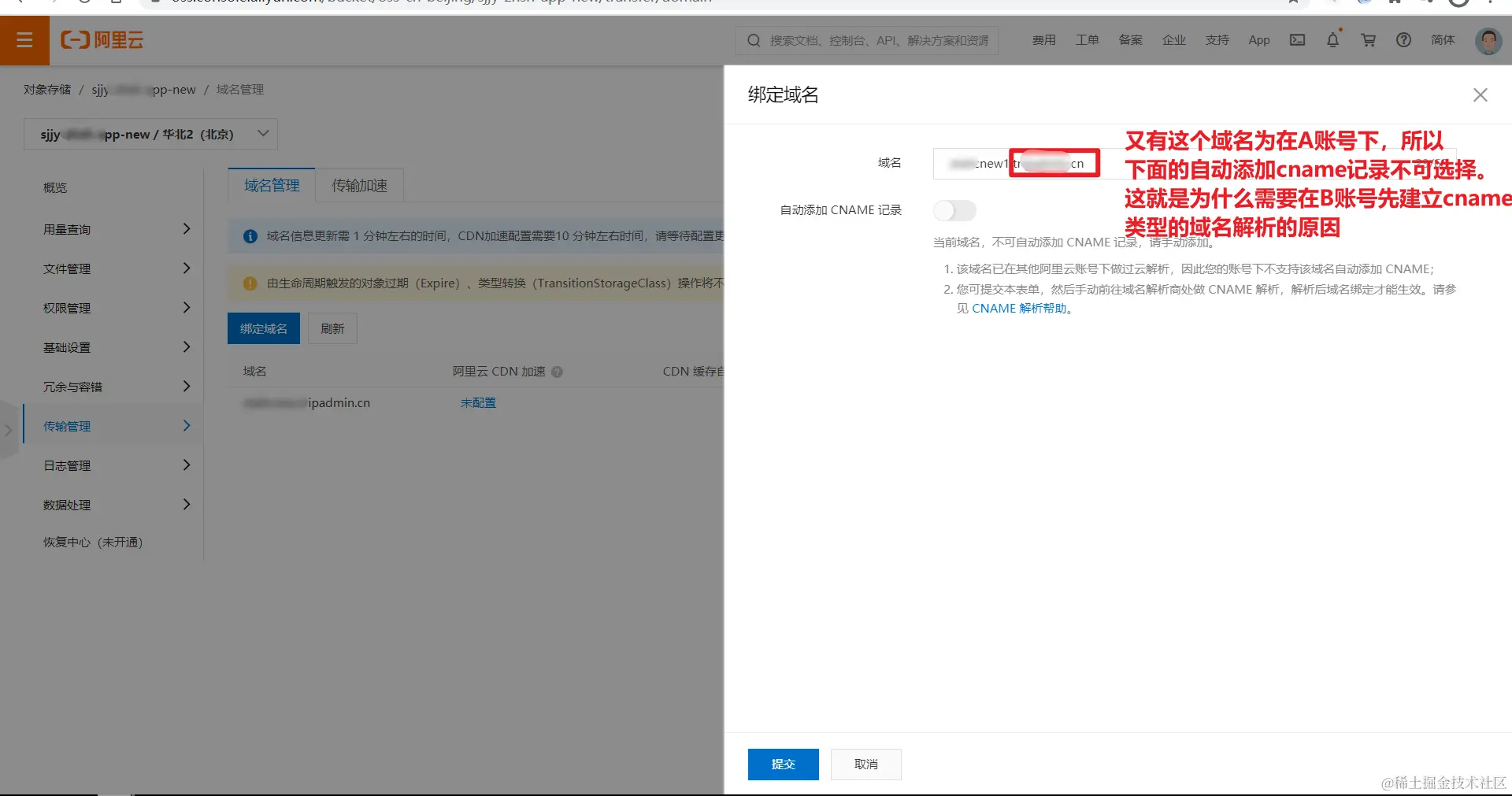1512x796 pixels.
Task: Click the 域名 column header
Action: tap(254, 372)
